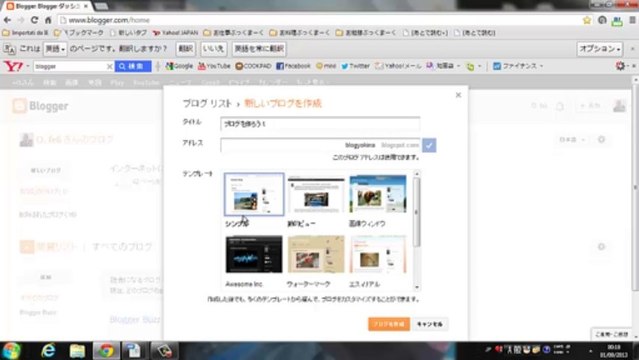Screen dimensions: 639x360
Task: Click the template list scrollbar thumb
Action: (416, 212)
